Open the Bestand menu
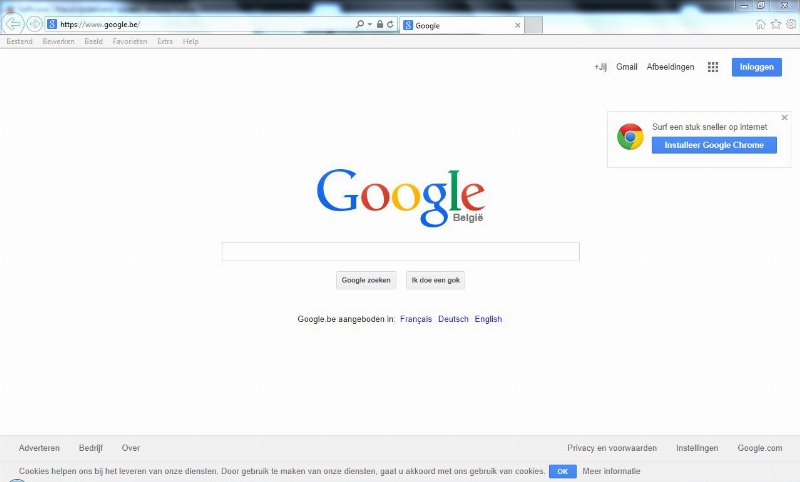Image resolution: width=800 pixels, height=482 pixels. (x=19, y=41)
